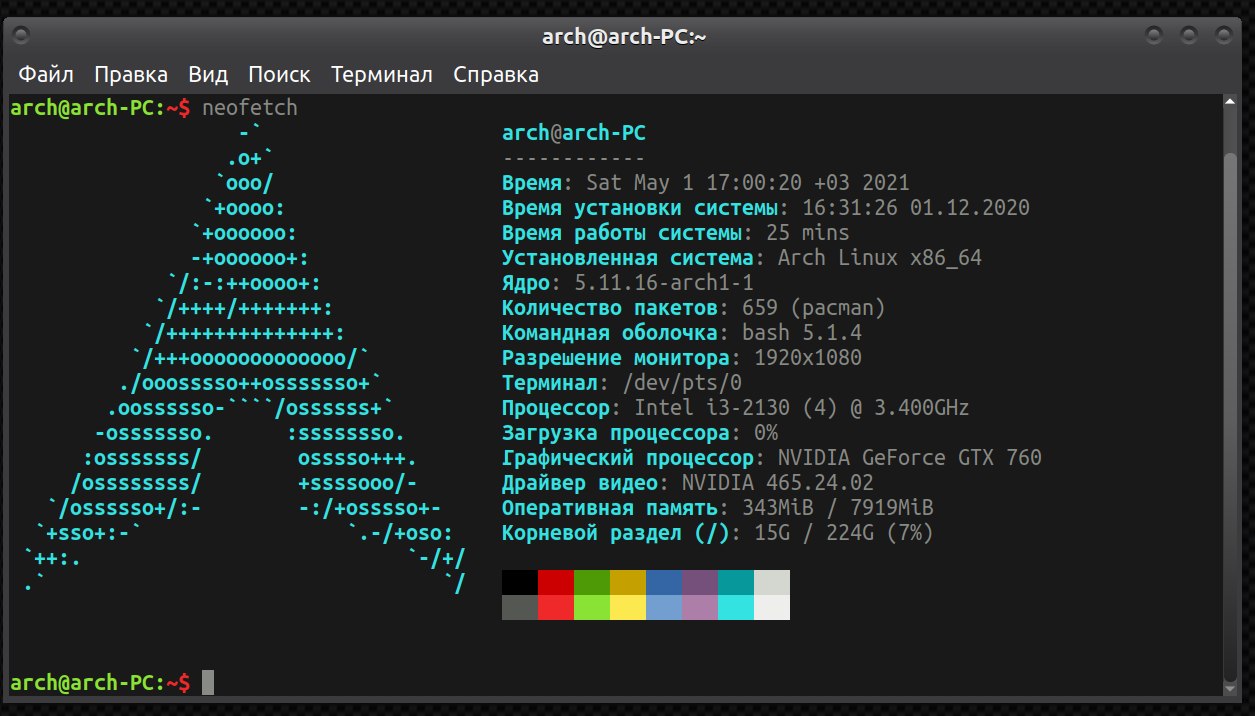Click the shell value bash 5.1.4
The image size is (1255, 716).
802,333
